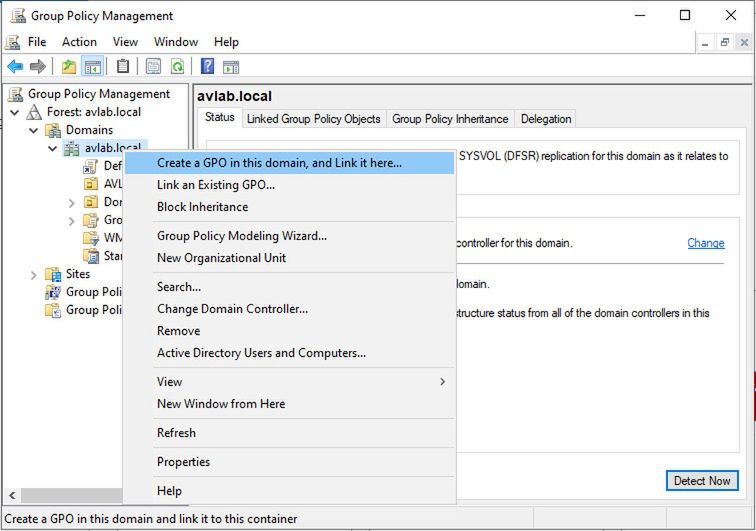This screenshot has height=531, width=756.
Task: Go back with the blue arrow icon
Action: 15,66
